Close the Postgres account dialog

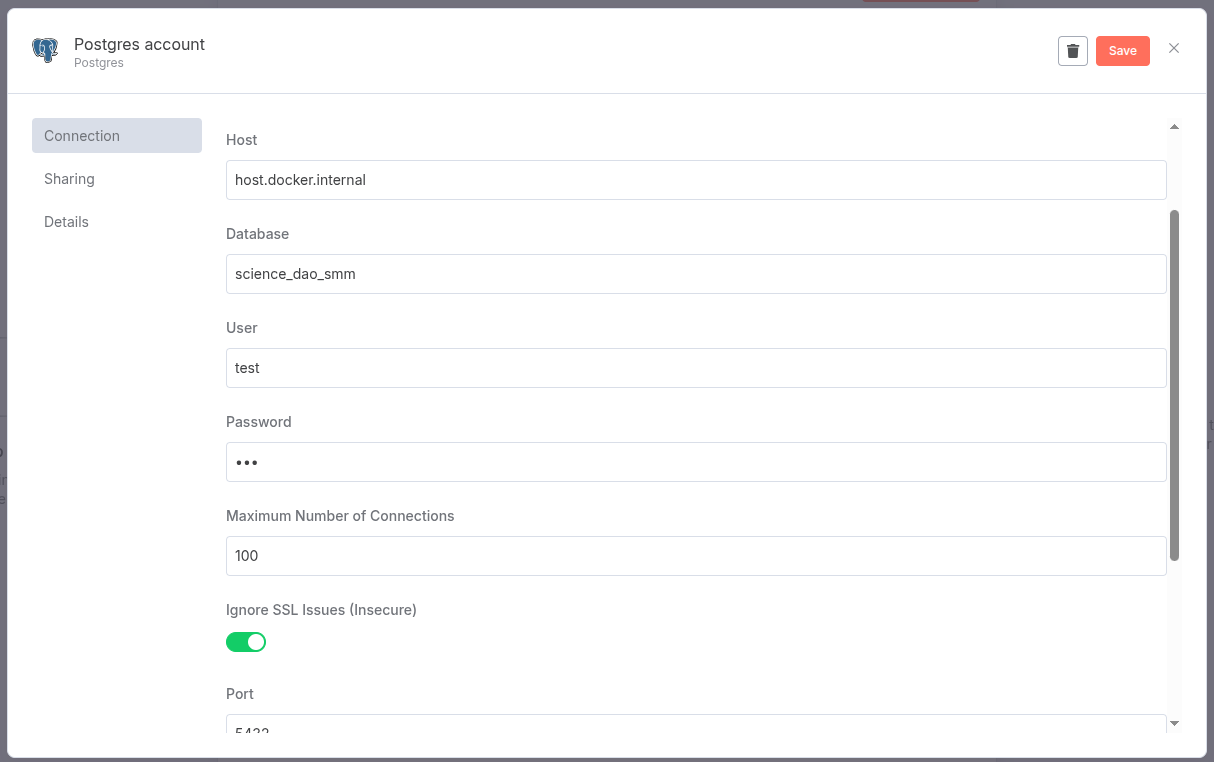click(x=1174, y=49)
